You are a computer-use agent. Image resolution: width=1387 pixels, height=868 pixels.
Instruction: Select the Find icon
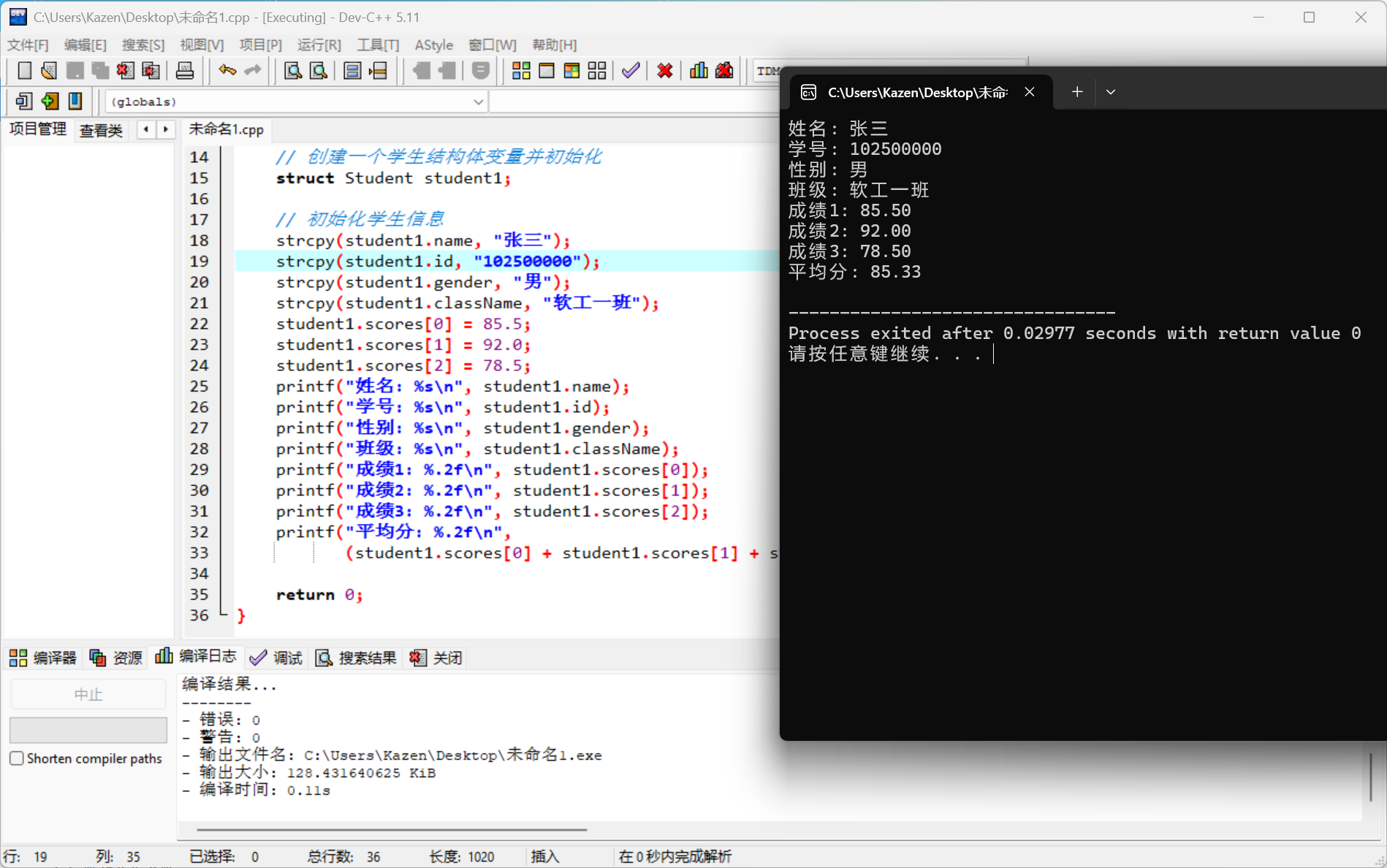tap(293, 70)
